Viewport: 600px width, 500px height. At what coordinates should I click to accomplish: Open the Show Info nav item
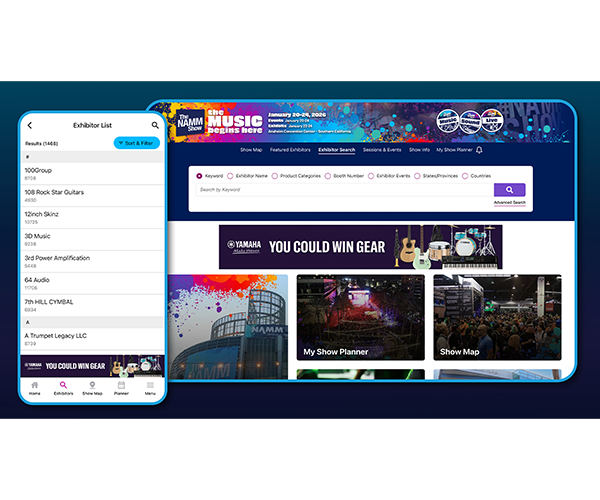tap(419, 150)
